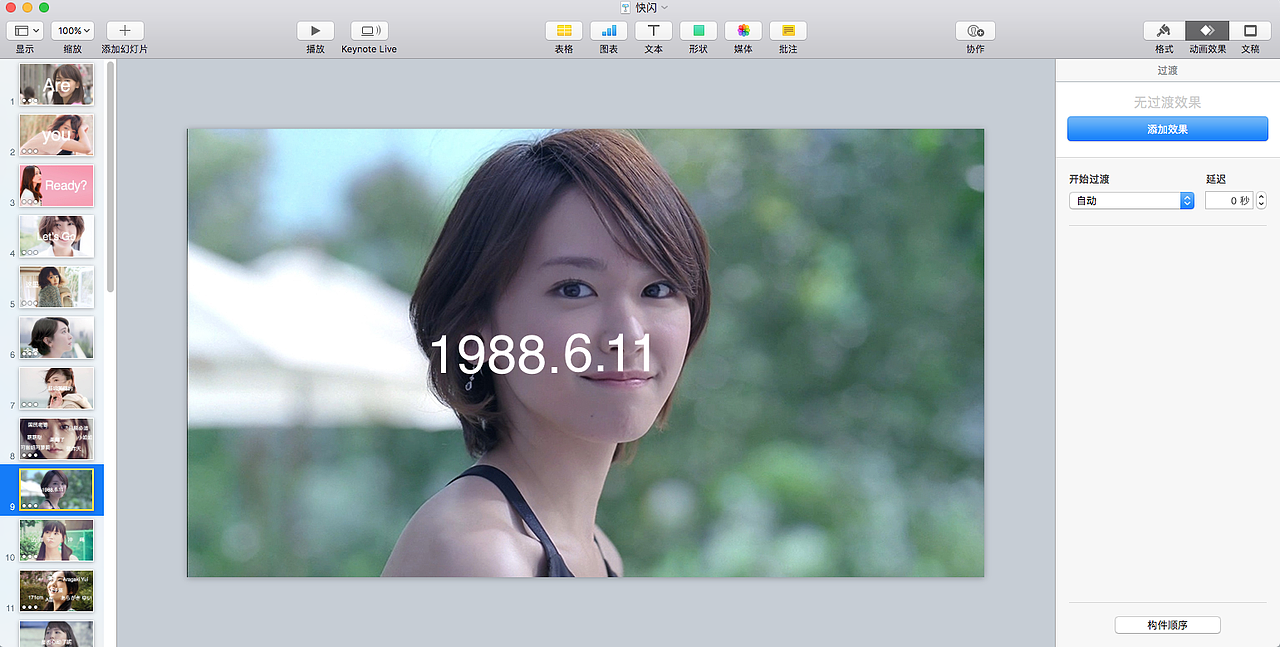Close the window with red button
Image resolution: width=1280 pixels, height=647 pixels.
(11, 7)
